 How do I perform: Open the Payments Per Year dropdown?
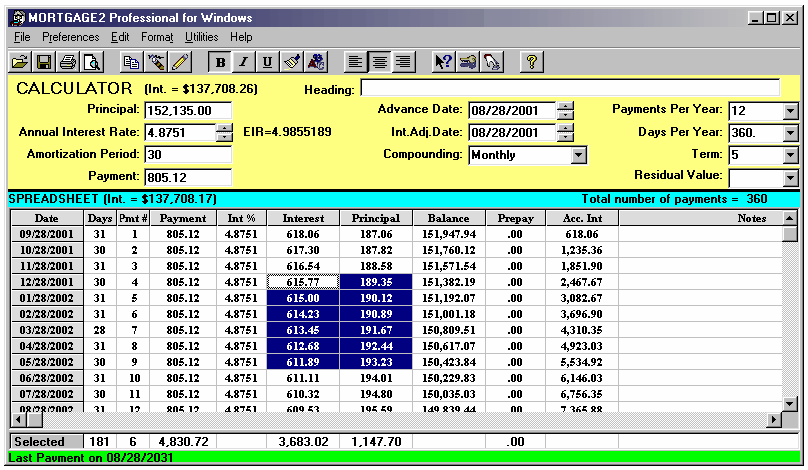[790, 111]
